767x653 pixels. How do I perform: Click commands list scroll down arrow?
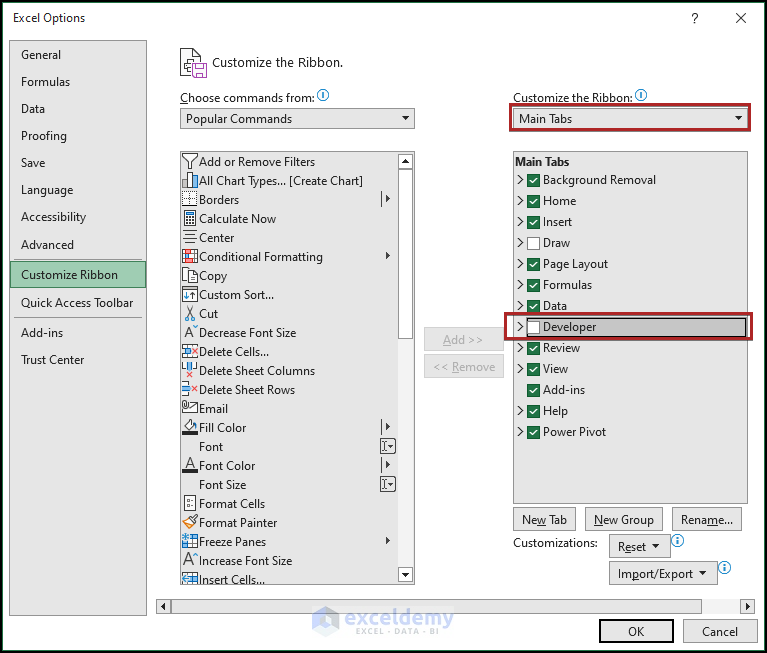406,574
